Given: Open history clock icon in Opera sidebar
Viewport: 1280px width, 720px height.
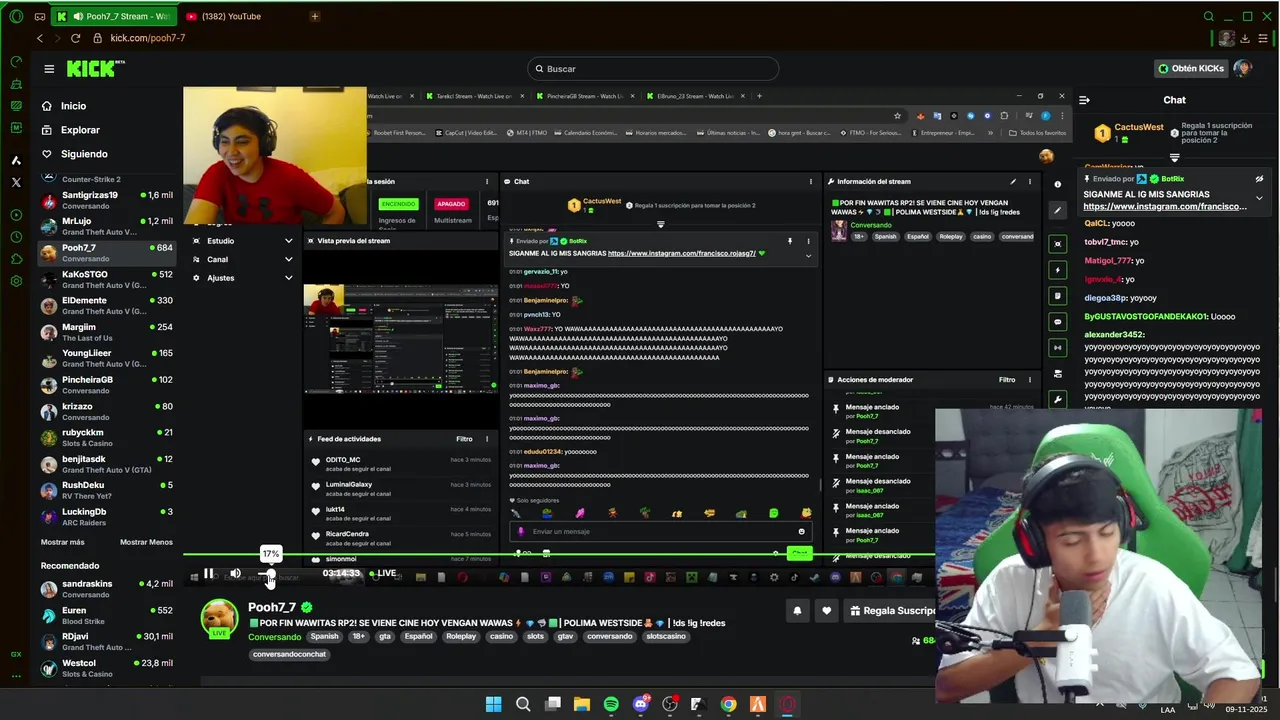Looking at the screenshot, I should tap(16, 237).
